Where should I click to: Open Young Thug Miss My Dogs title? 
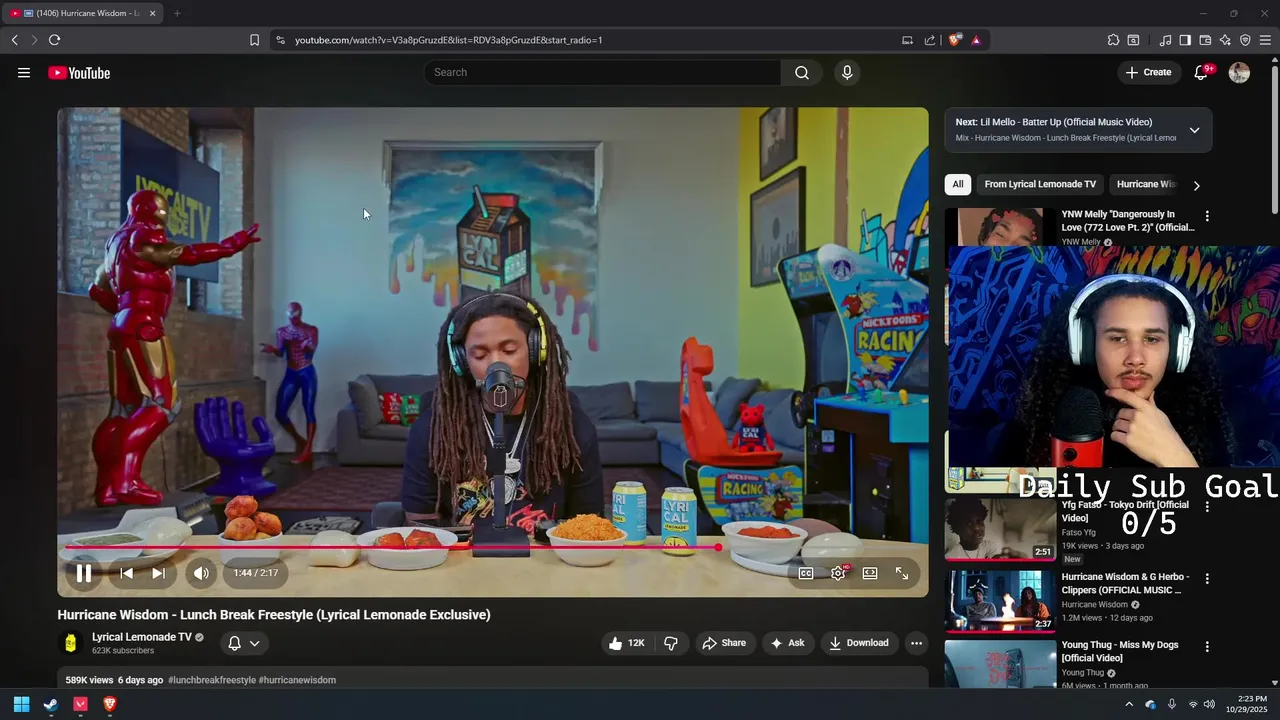click(x=1120, y=651)
